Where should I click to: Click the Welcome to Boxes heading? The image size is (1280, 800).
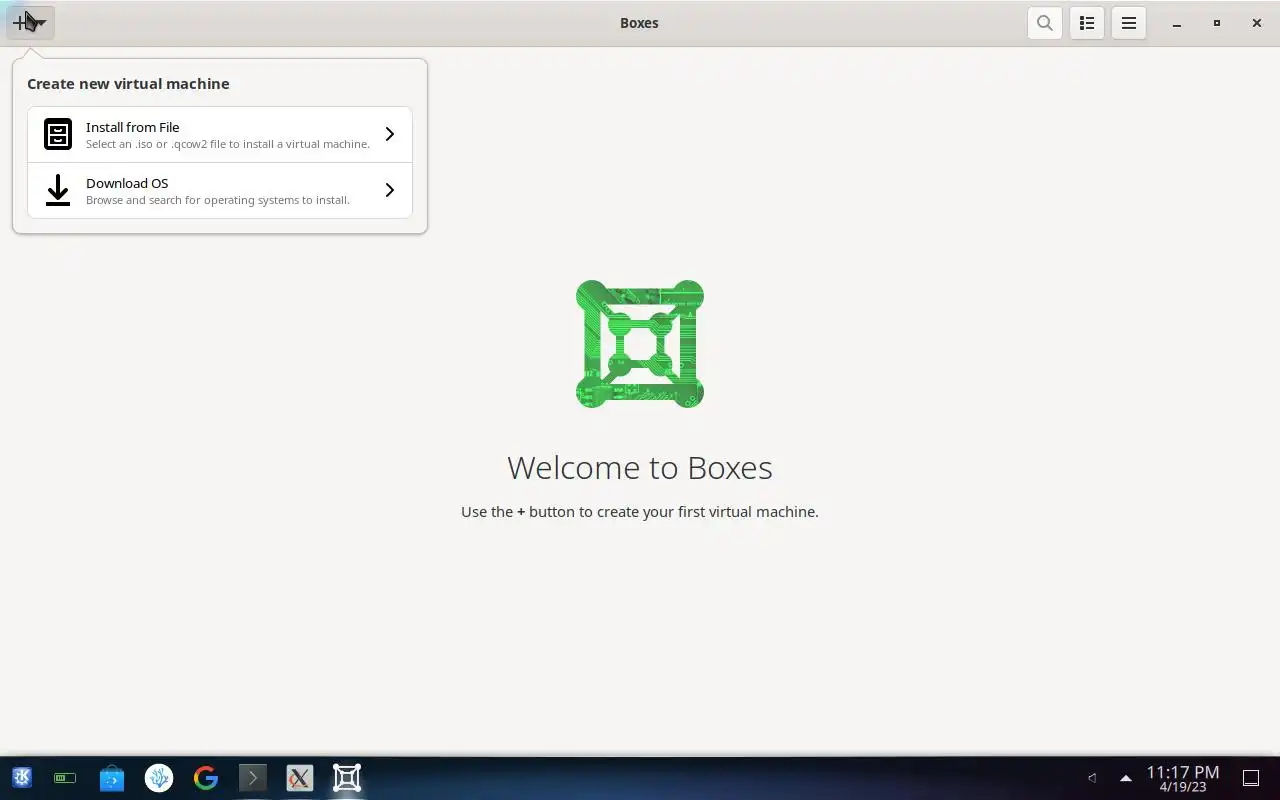coord(640,467)
